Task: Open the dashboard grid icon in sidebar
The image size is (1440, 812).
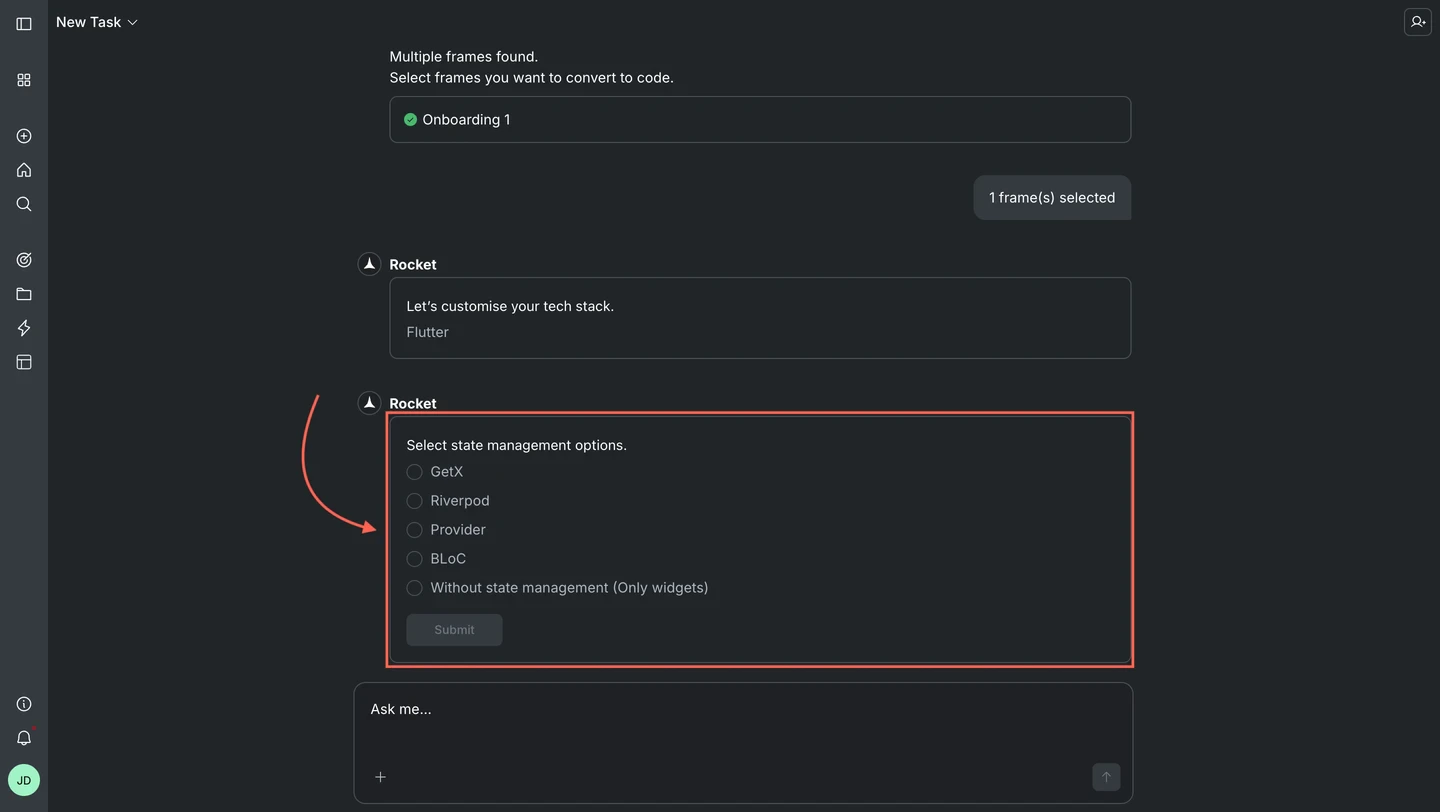Action: (x=24, y=79)
